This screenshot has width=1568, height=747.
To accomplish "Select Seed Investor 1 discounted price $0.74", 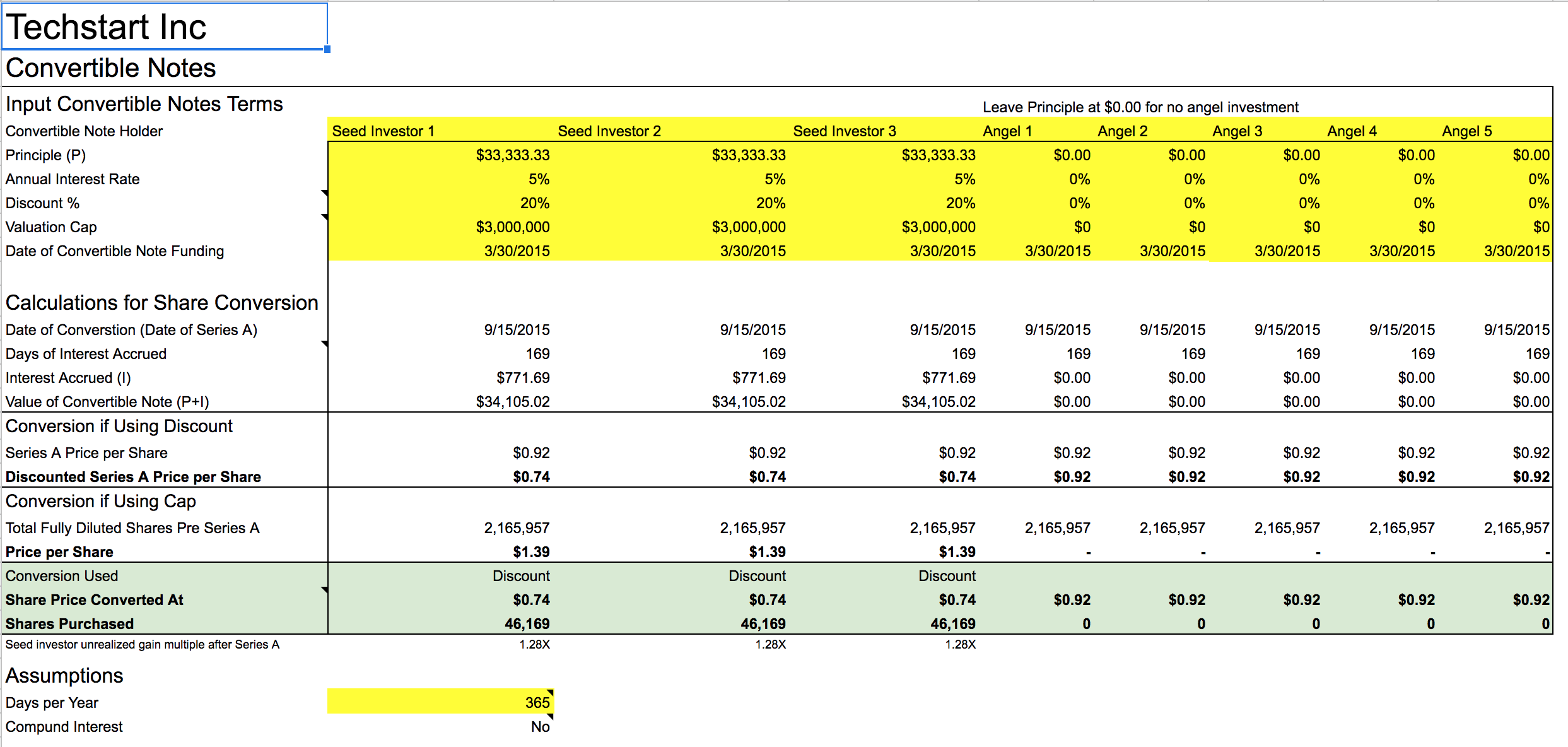I will pyautogui.click(x=531, y=477).
